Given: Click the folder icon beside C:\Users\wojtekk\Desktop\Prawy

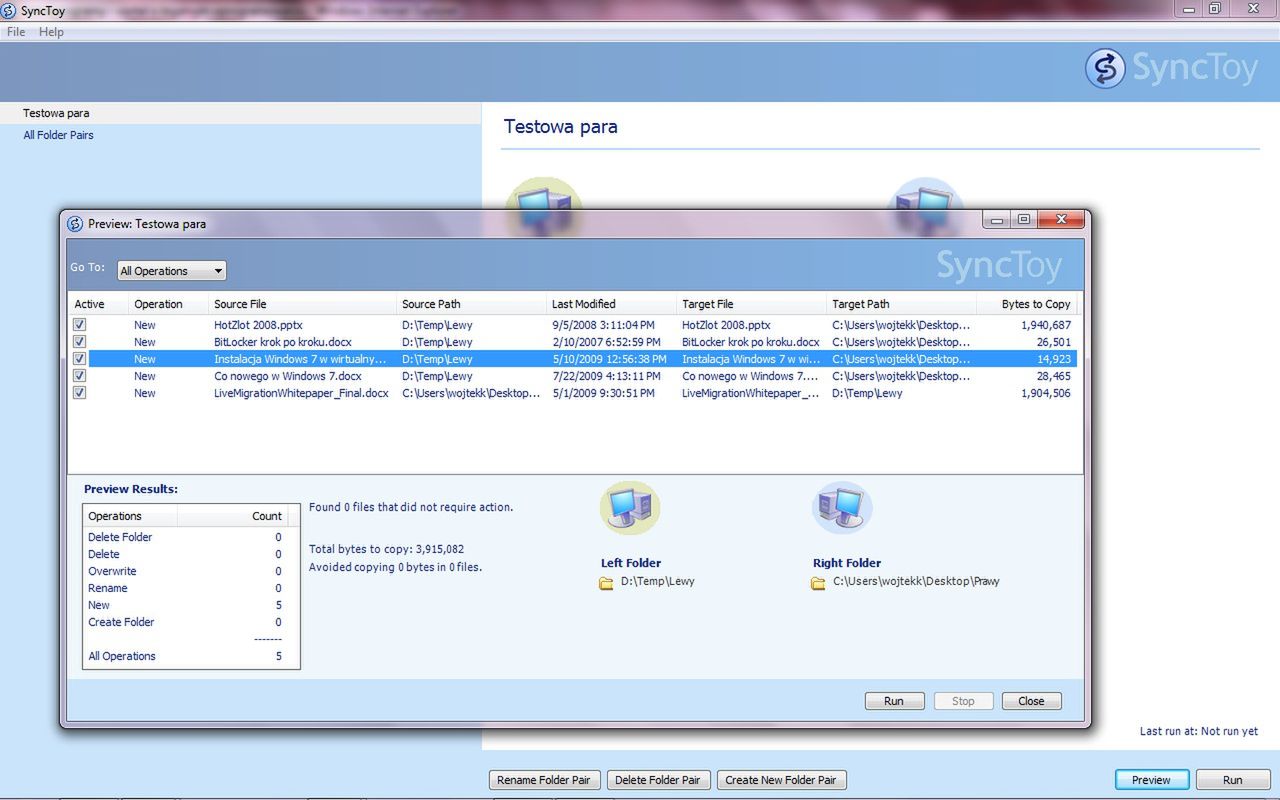Looking at the screenshot, I should pos(818,583).
